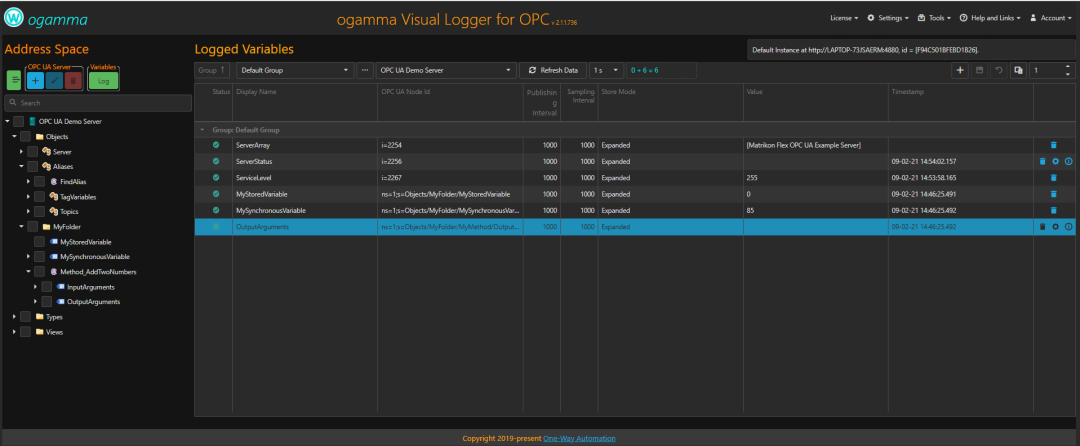This screenshot has height=446, width=1080.
Task: Expand the Topics tree node
Action: tap(28, 211)
